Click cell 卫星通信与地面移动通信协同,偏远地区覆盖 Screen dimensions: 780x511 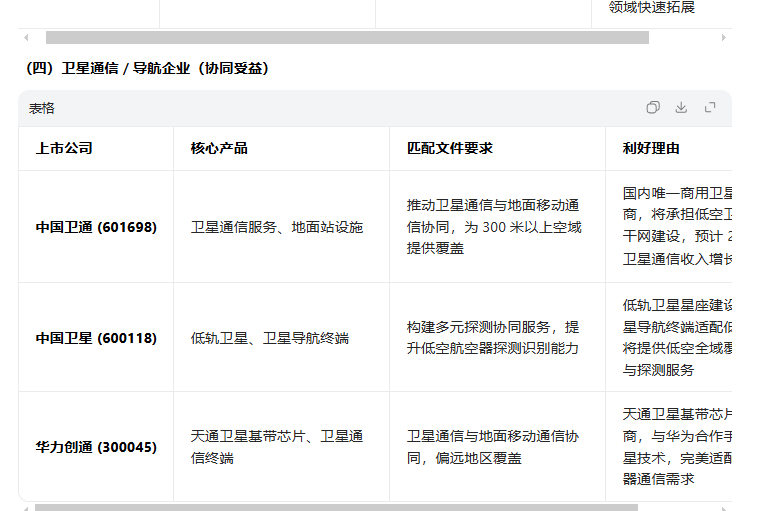pos(497,447)
